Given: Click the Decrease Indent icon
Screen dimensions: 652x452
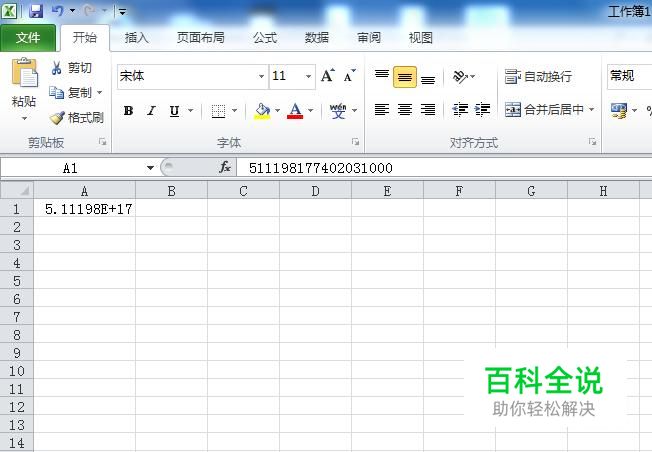Looking at the screenshot, I should coord(460,110).
